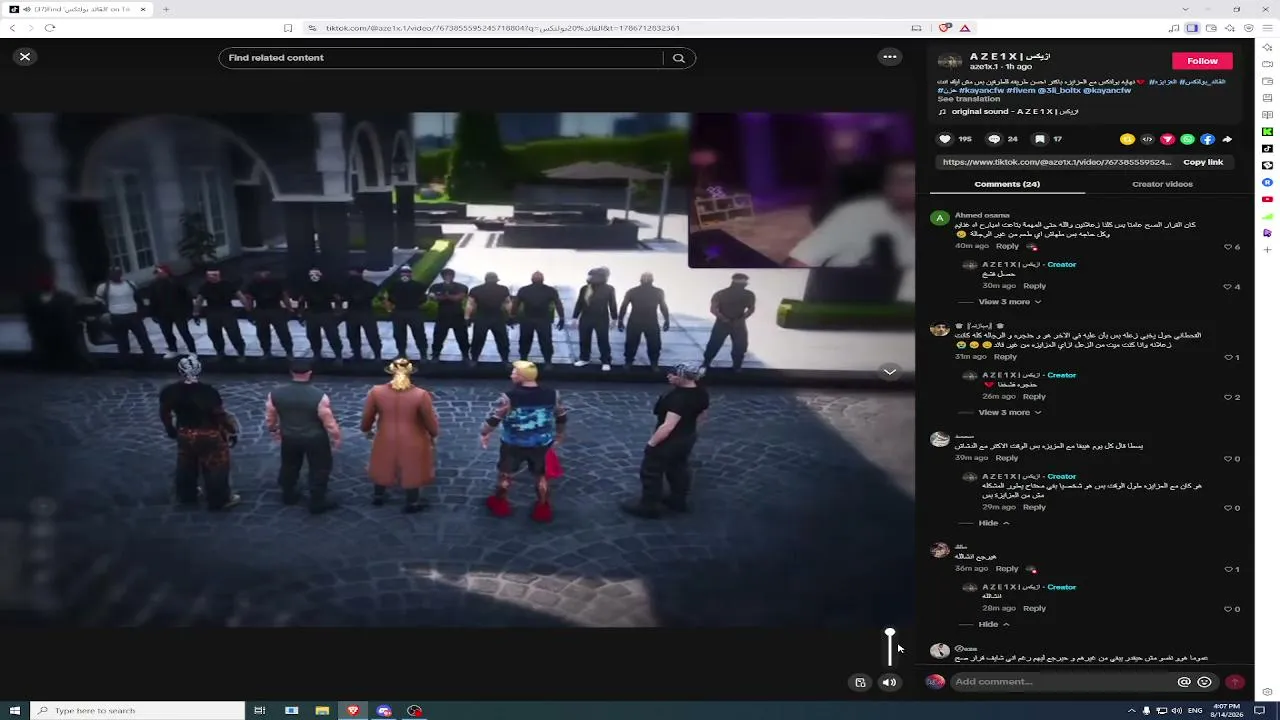Follow the AZE1X creator
The image size is (1280, 720).
click(x=1202, y=61)
